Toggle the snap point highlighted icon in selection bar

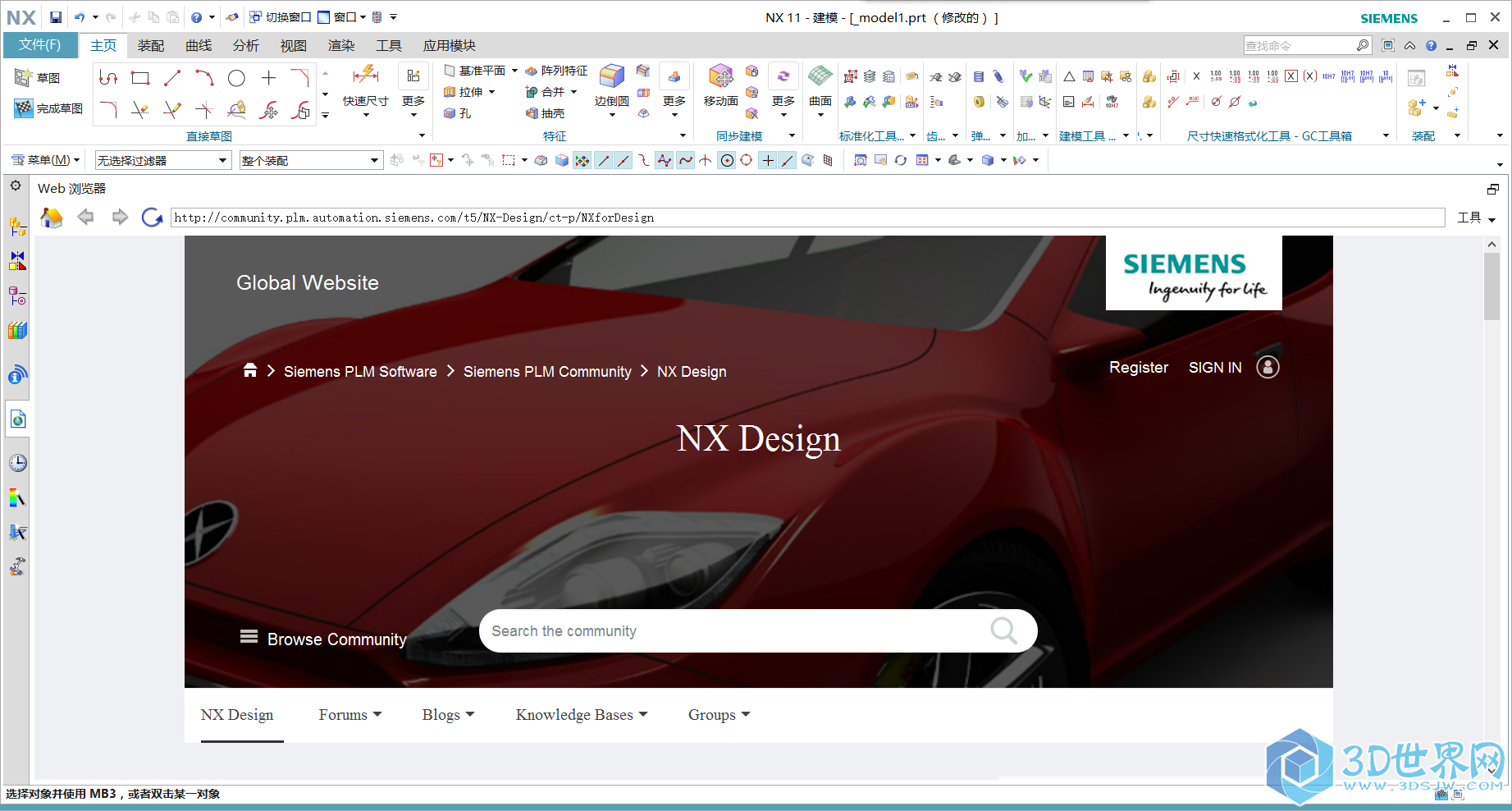click(582, 160)
